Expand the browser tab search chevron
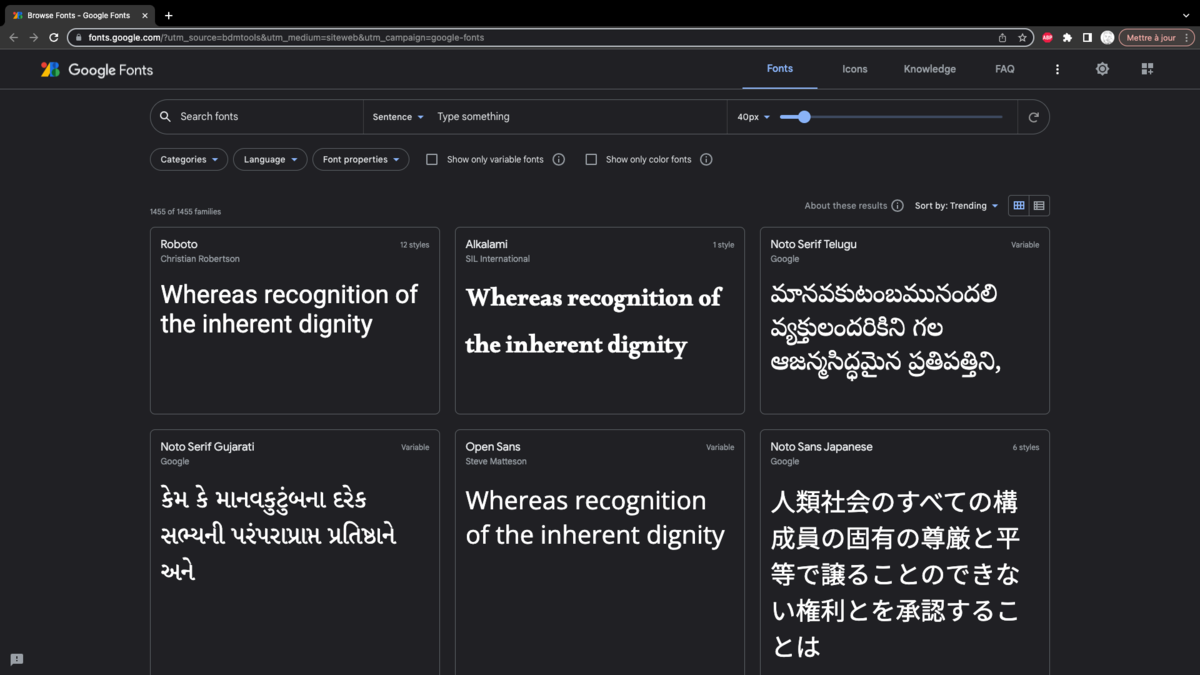This screenshot has width=1200, height=675. (1186, 15)
